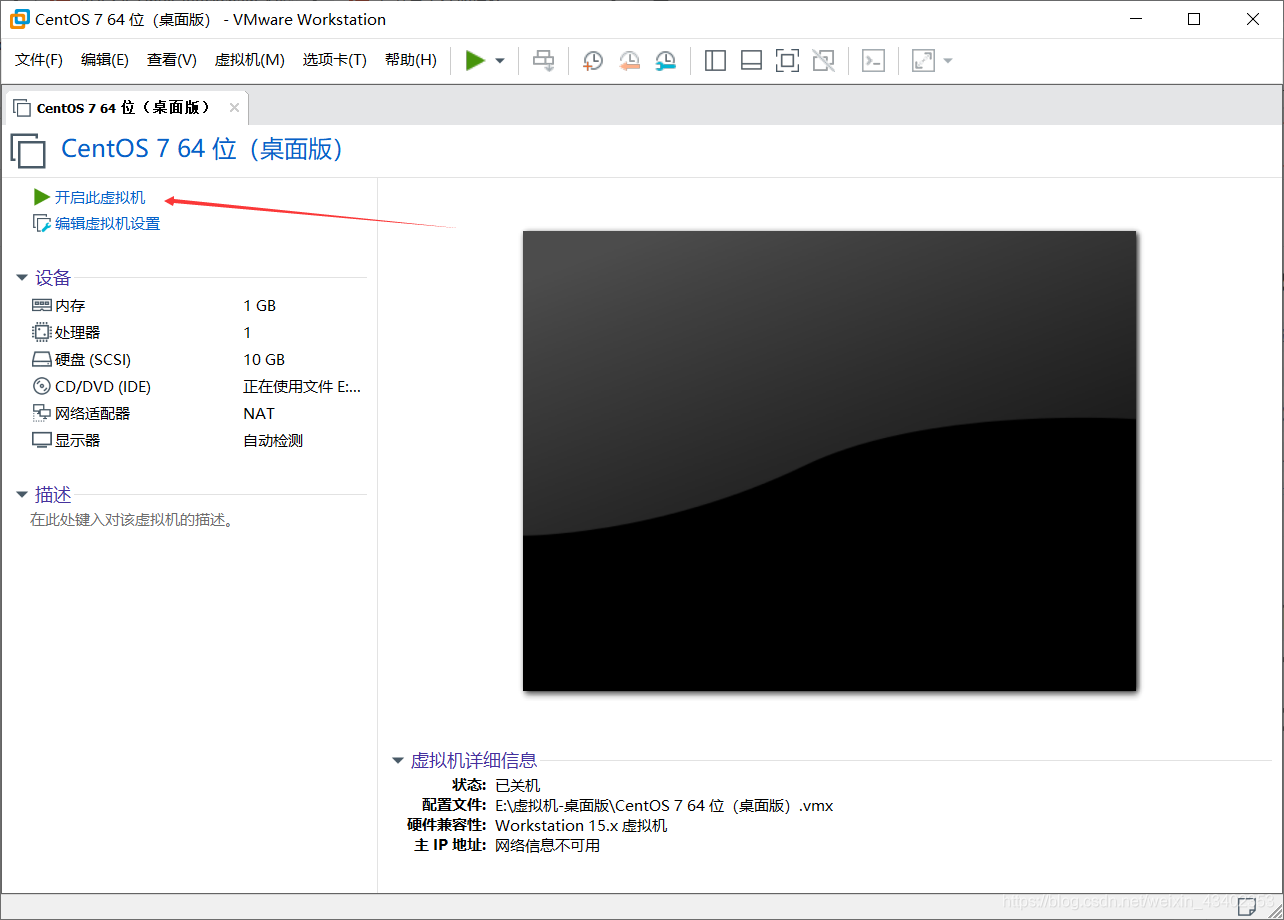Collapse the 描述 section
The width and height of the screenshot is (1284, 920).
(22, 495)
